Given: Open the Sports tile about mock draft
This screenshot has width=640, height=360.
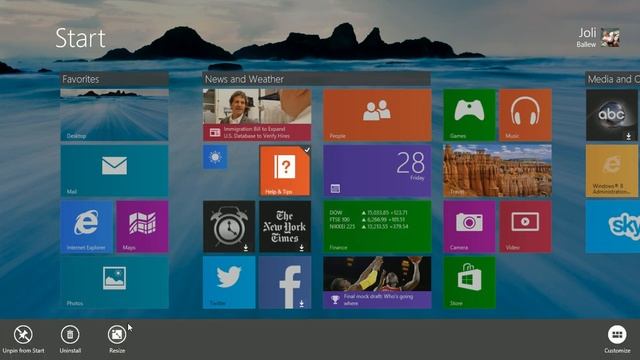Looking at the screenshot, I should click(x=377, y=282).
